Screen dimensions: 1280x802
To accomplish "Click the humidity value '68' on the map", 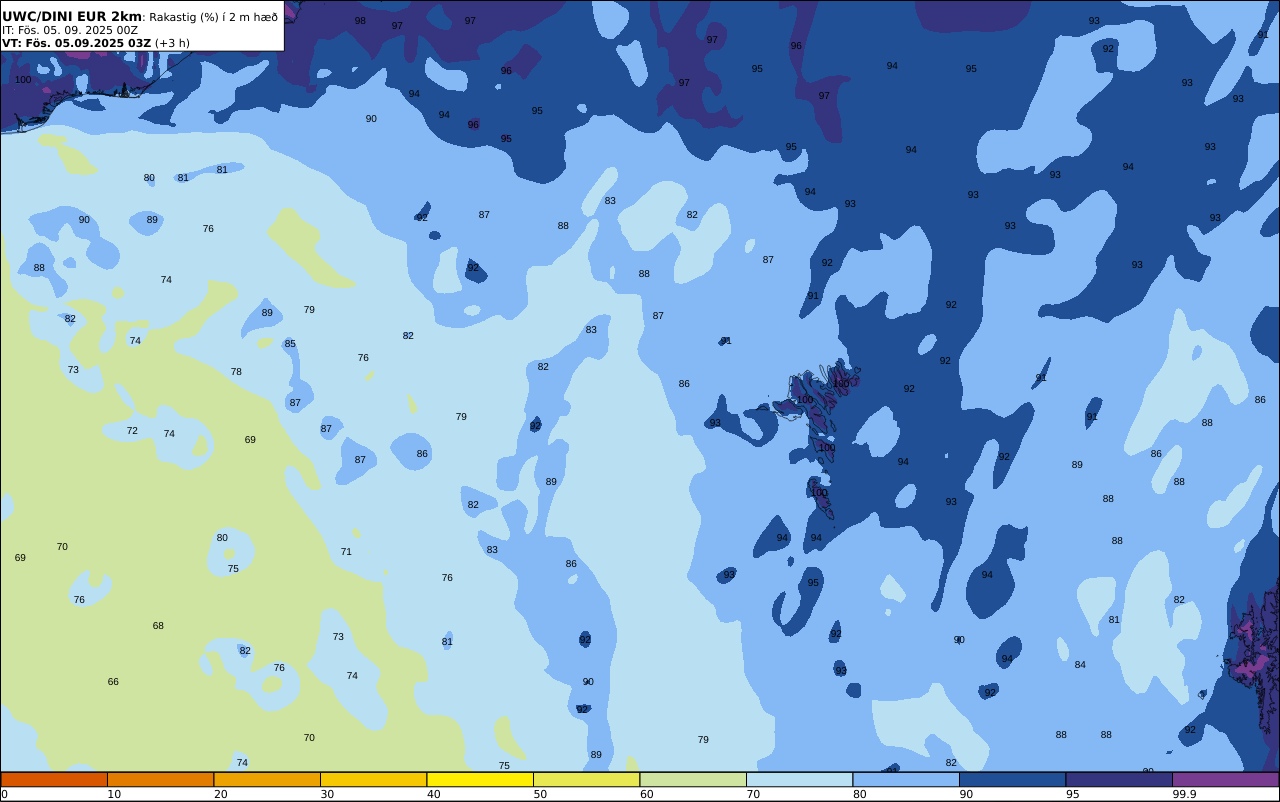I will click(158, 626).
